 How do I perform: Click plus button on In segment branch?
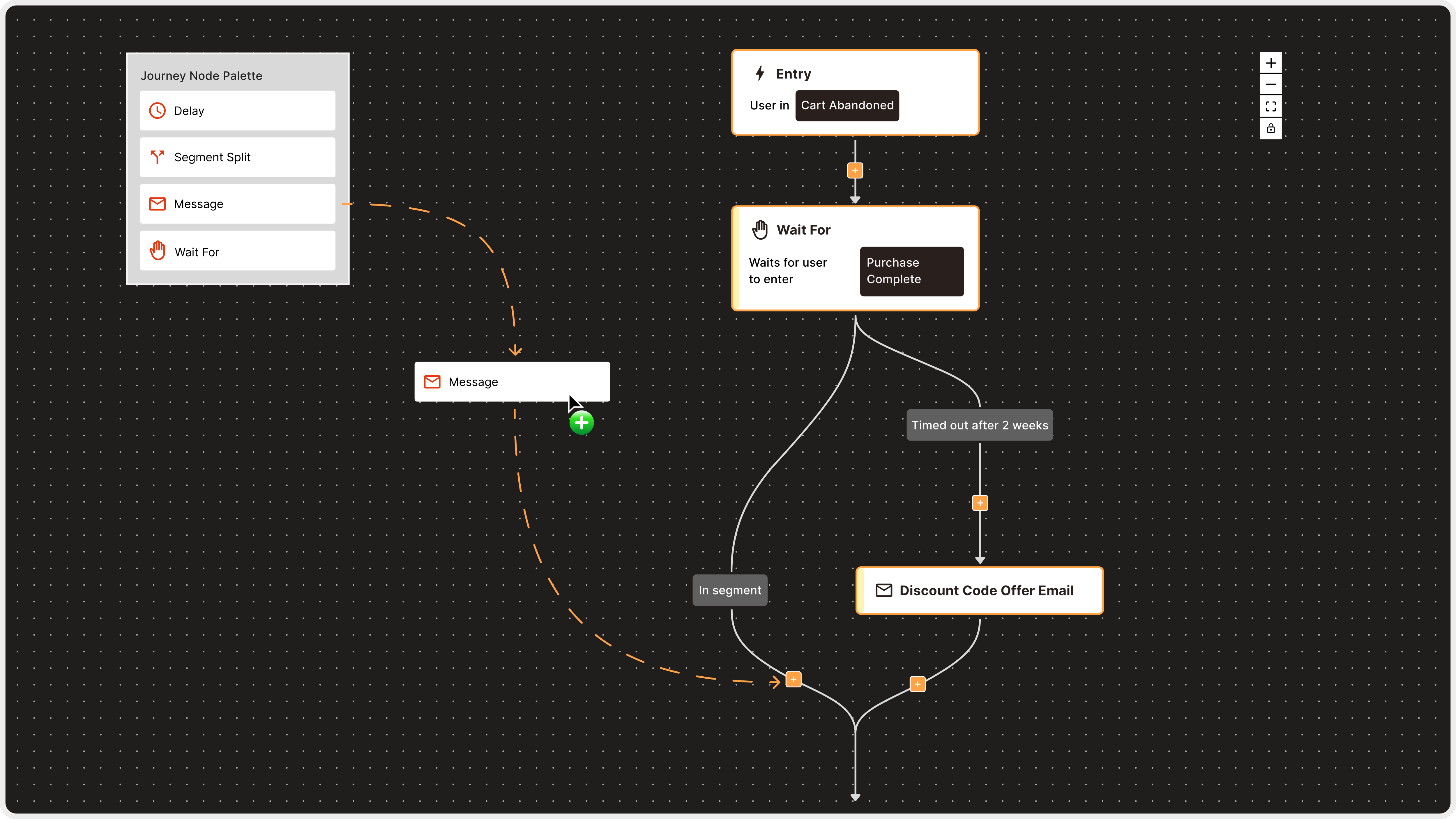pos(793,679)
